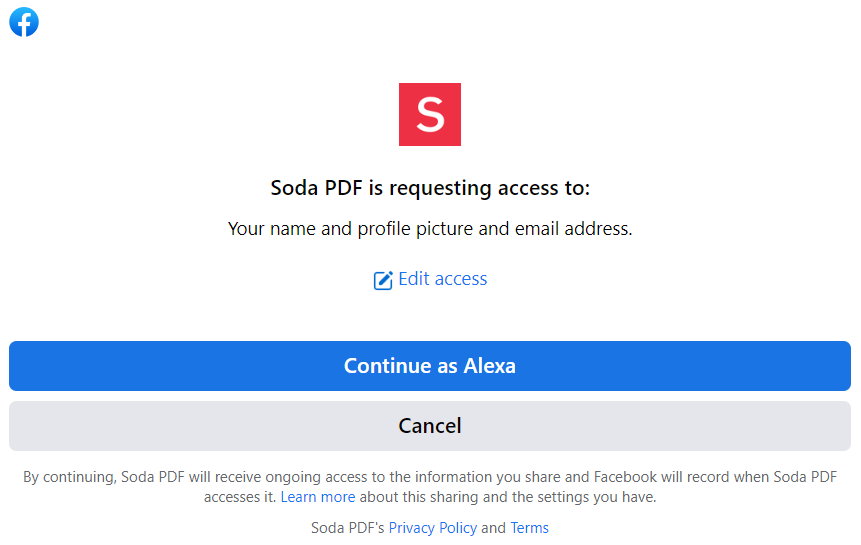861x545 pixels.
Task: Click the pencil icon beside Edit access
Action: (x=383, y=280)
